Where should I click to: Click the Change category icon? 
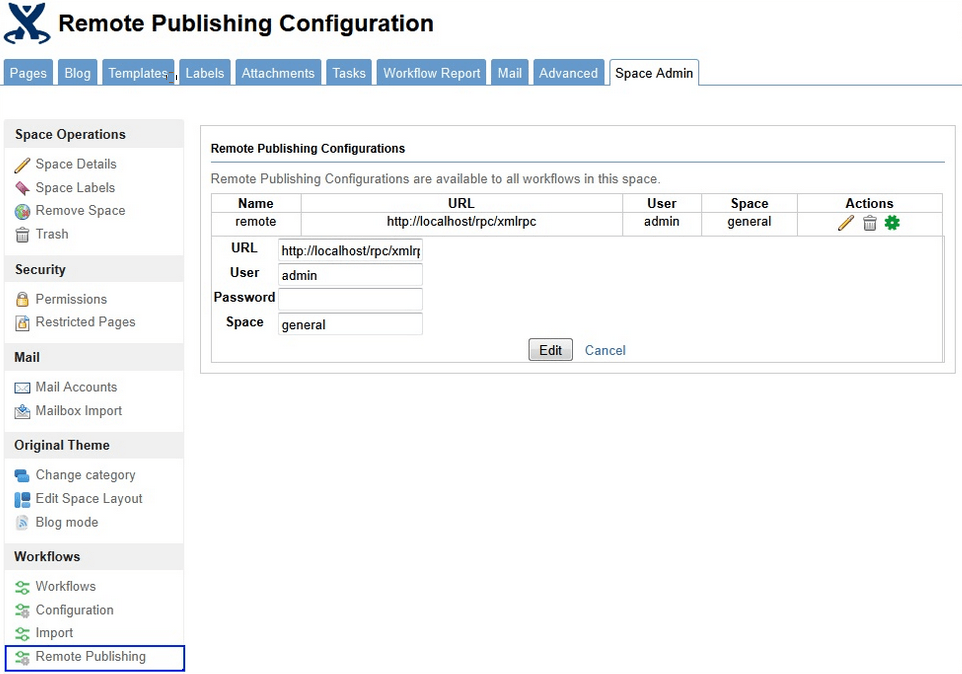[22, 474]
